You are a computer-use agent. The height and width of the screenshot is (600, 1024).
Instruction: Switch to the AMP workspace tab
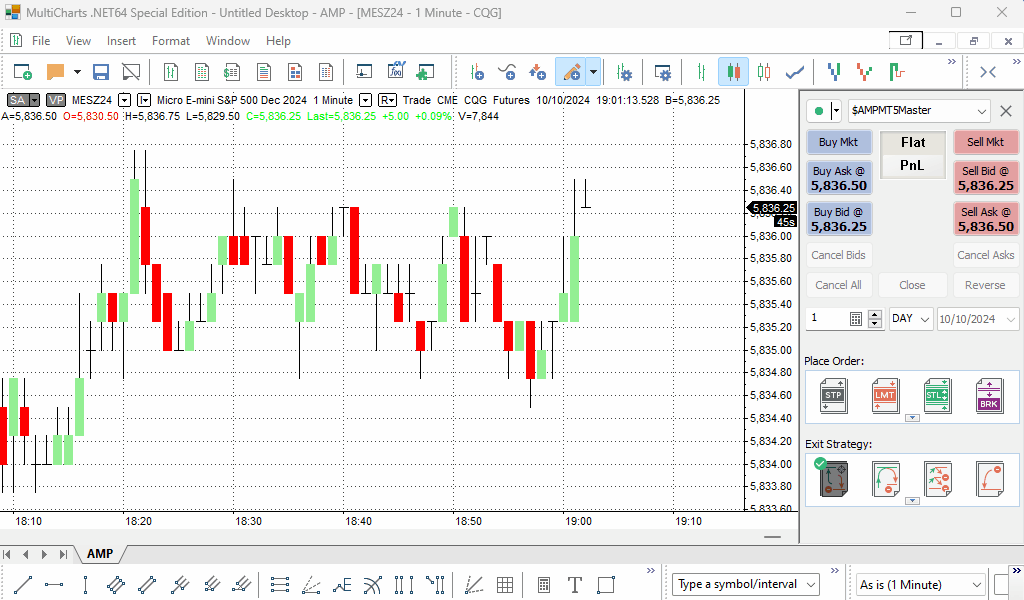coord(100,554)
